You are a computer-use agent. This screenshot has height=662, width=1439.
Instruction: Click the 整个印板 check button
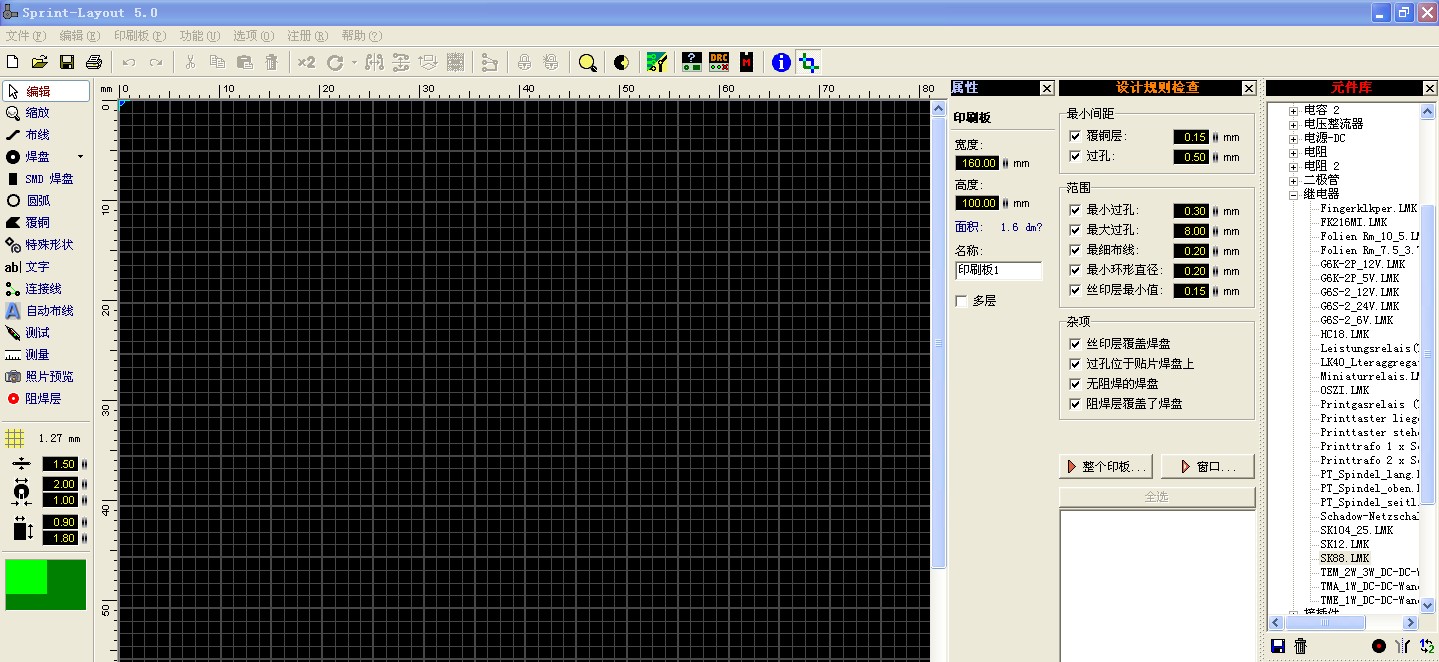(1106, 466)
